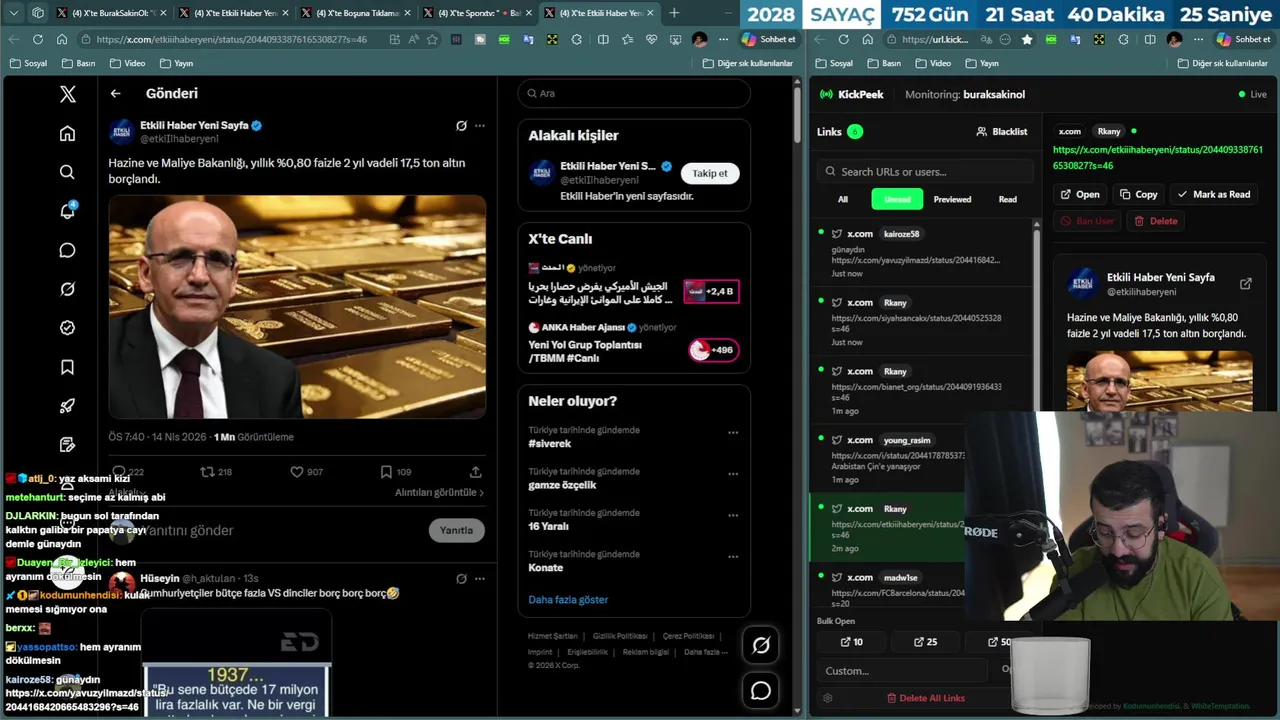Open options for siverek trending topic
1280x720 pixels.
(733, 433)
